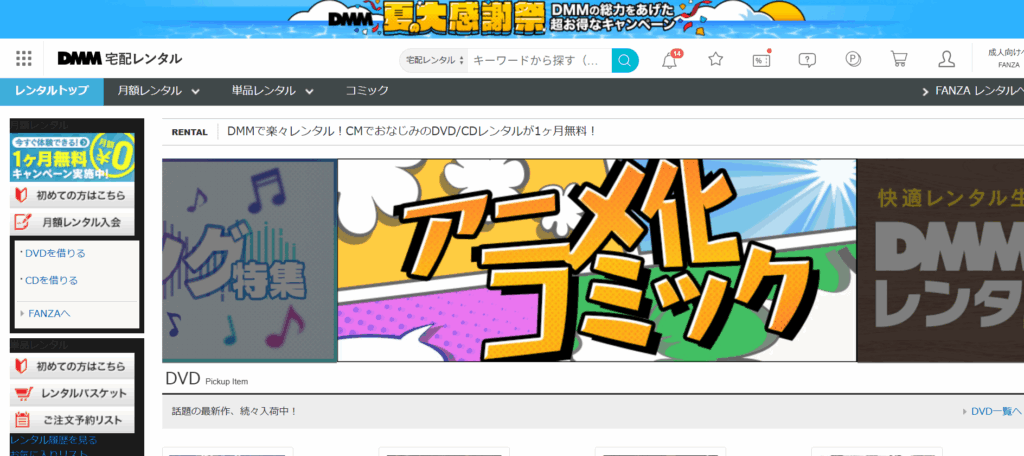Click the 快適レンタル生活 DMM carousel slide
The width and height of the screenshot is (1024, 456).
point(940,260)
